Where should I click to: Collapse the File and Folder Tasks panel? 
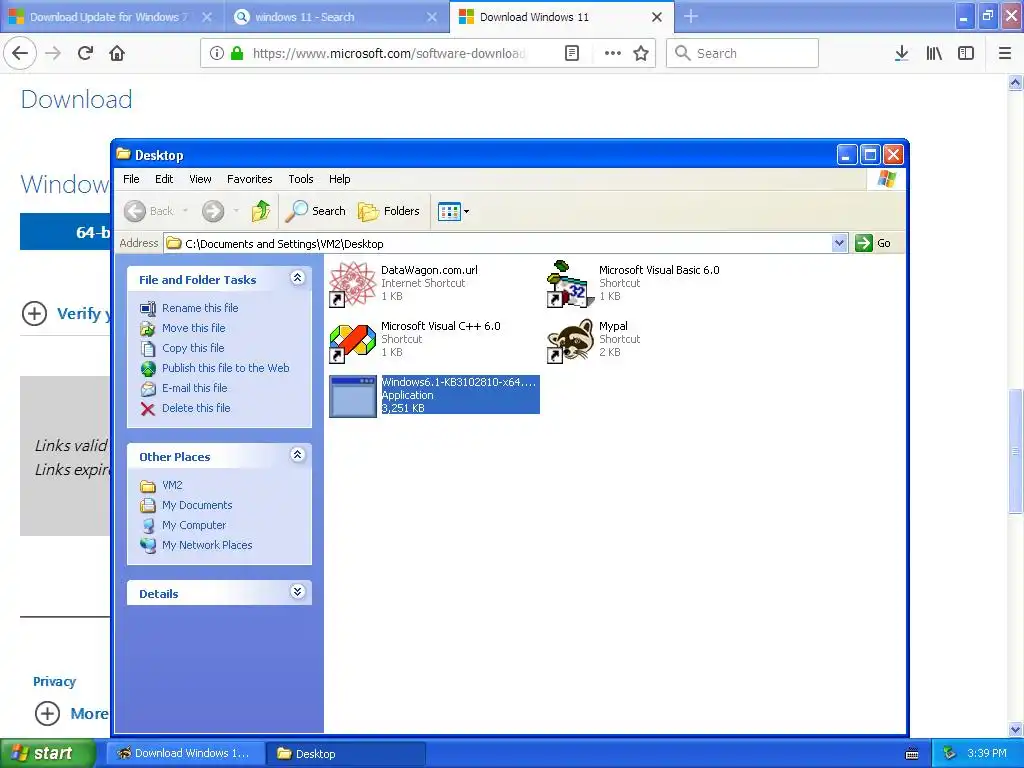(297, 278)
